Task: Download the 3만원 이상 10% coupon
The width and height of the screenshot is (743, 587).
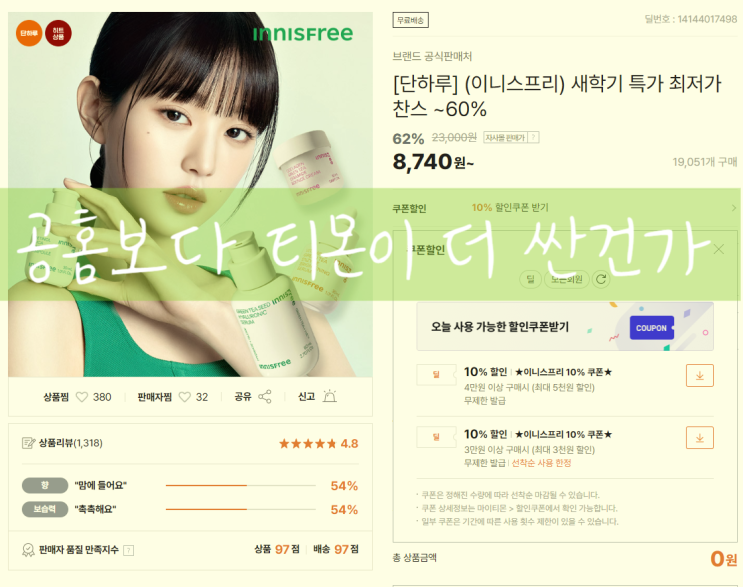Action: point(699,438)
